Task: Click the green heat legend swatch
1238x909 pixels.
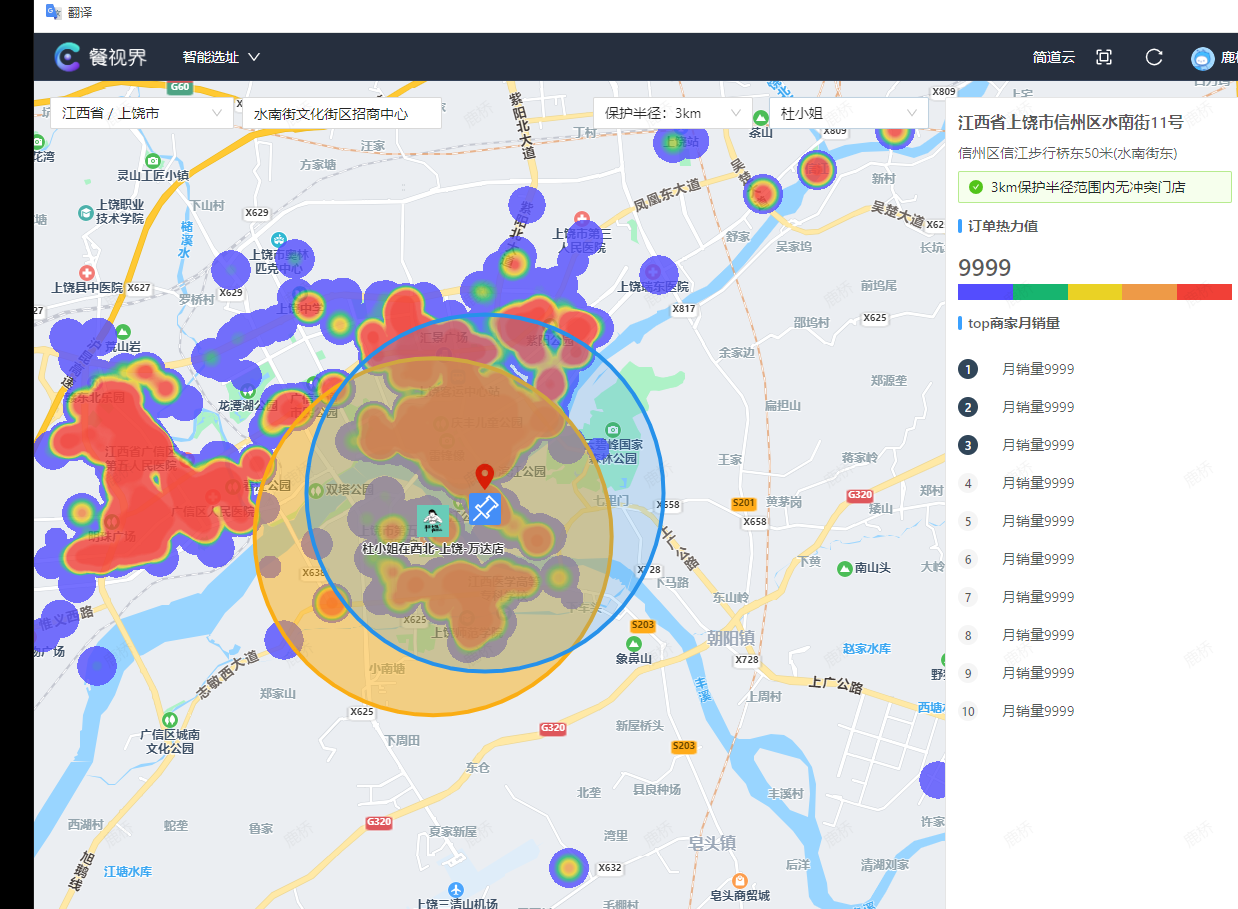Action: [x=1040, y=292]
